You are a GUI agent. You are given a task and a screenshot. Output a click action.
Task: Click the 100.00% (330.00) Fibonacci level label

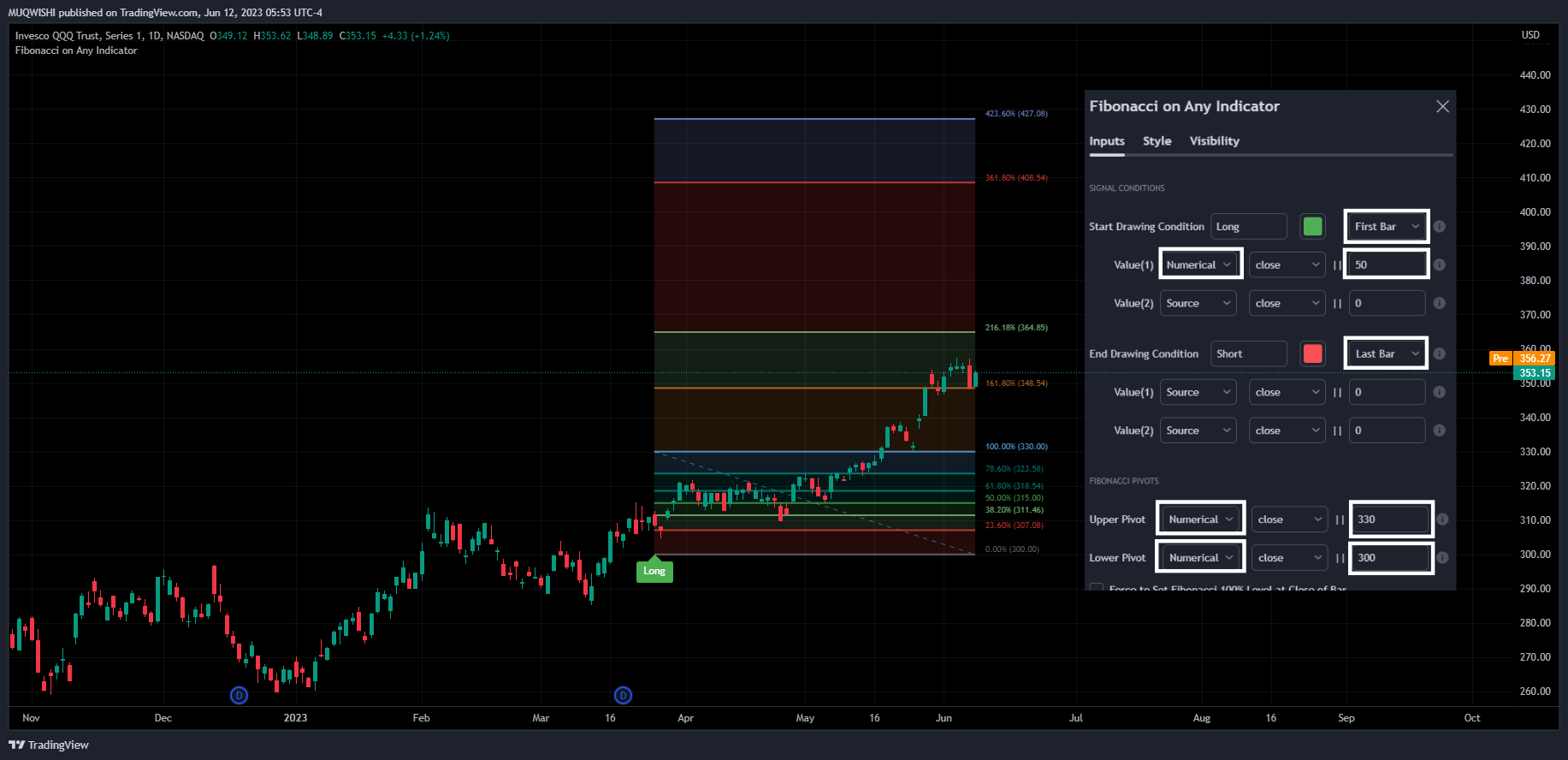pos(1016,447)
